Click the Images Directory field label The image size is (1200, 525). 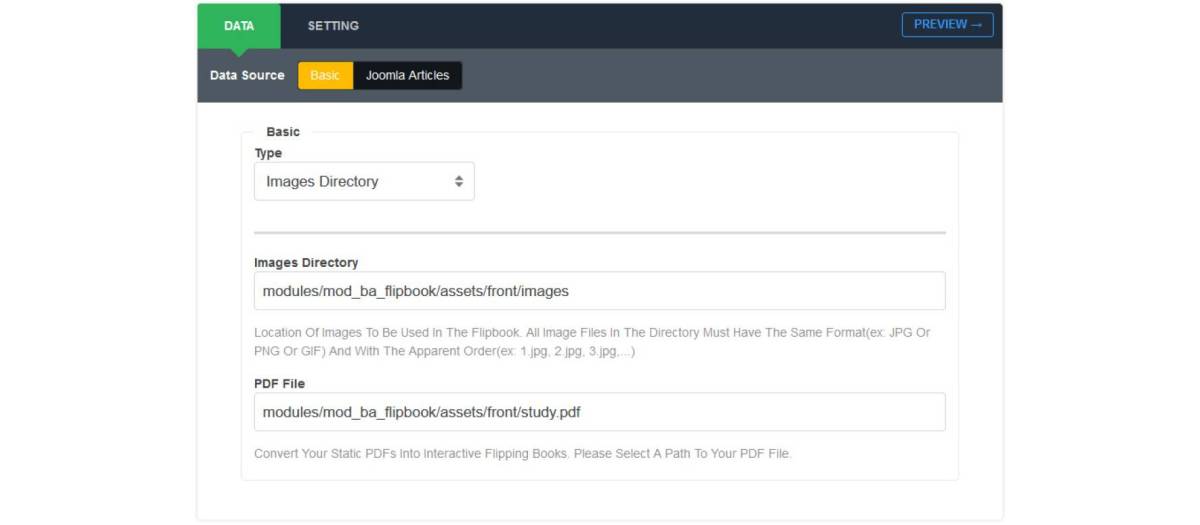[x=306, y=263]
